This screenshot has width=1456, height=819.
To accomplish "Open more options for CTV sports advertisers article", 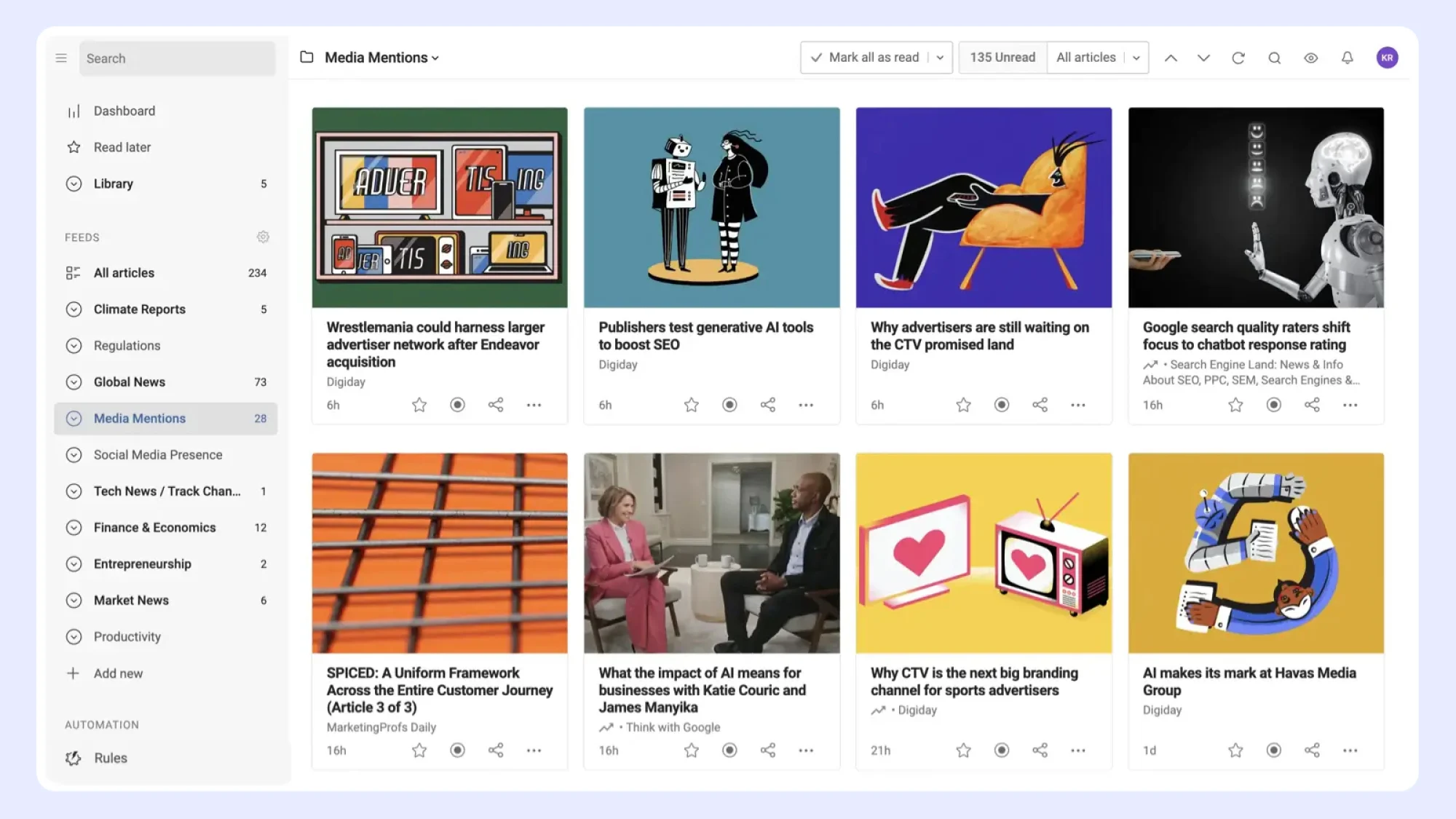I will [x=1078, y=751].
